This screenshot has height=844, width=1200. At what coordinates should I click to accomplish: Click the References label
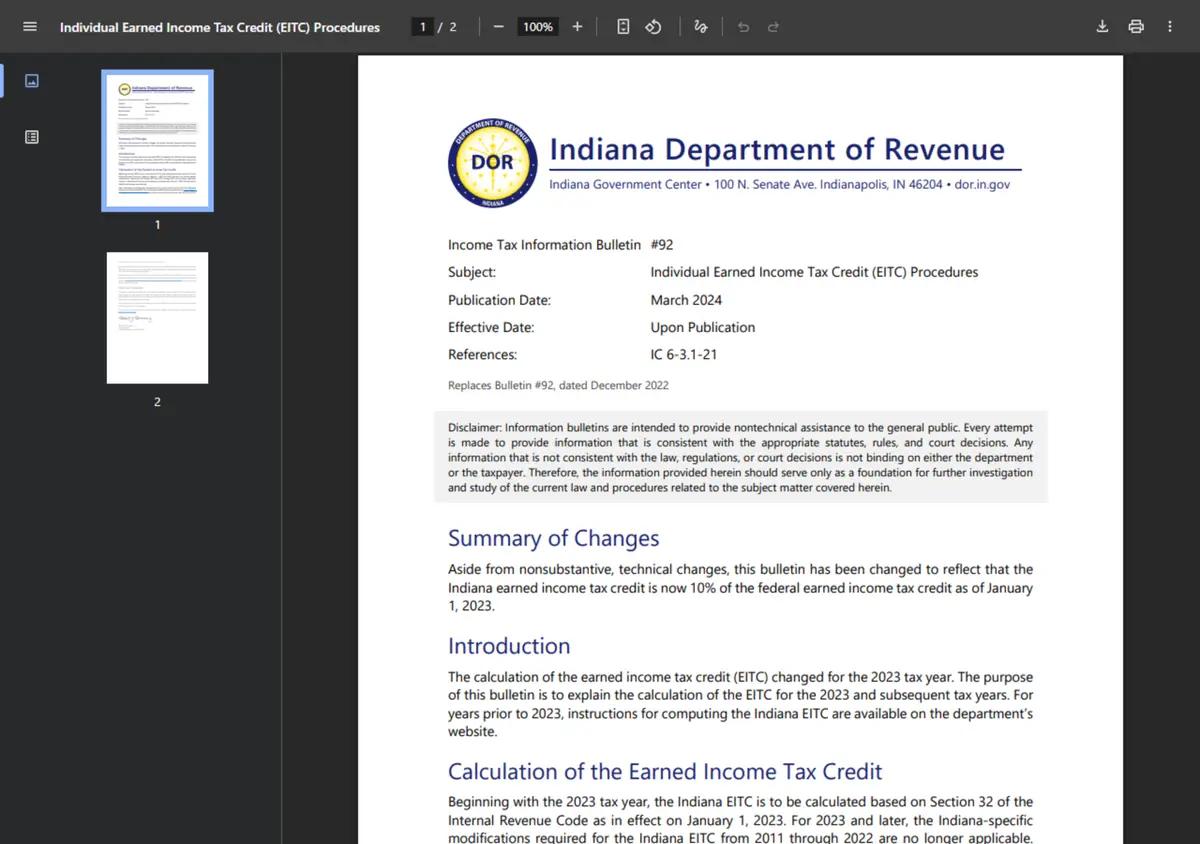(x=482, y=355)
